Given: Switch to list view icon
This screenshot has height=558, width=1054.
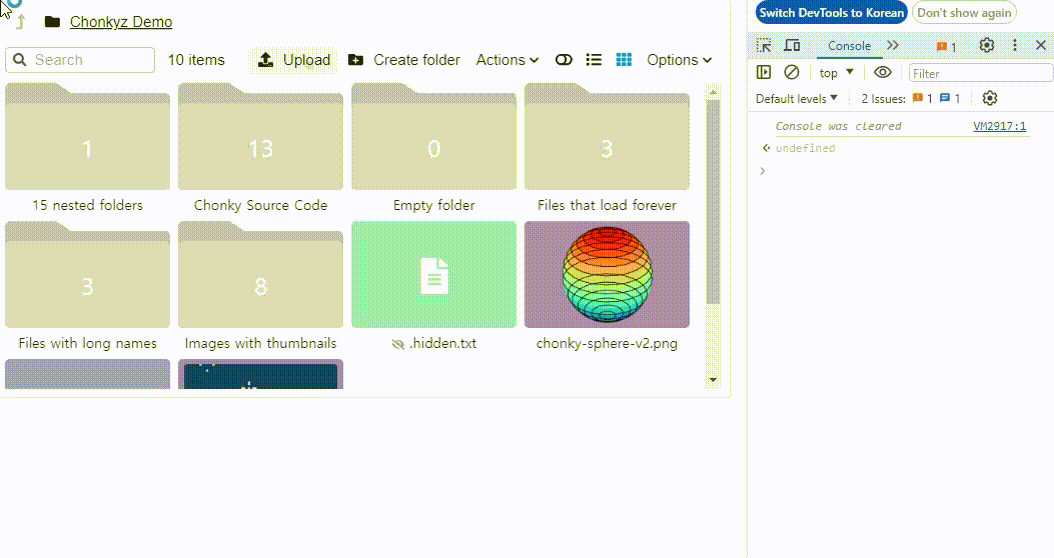Looking at the screenshot, I should (594, 60).
